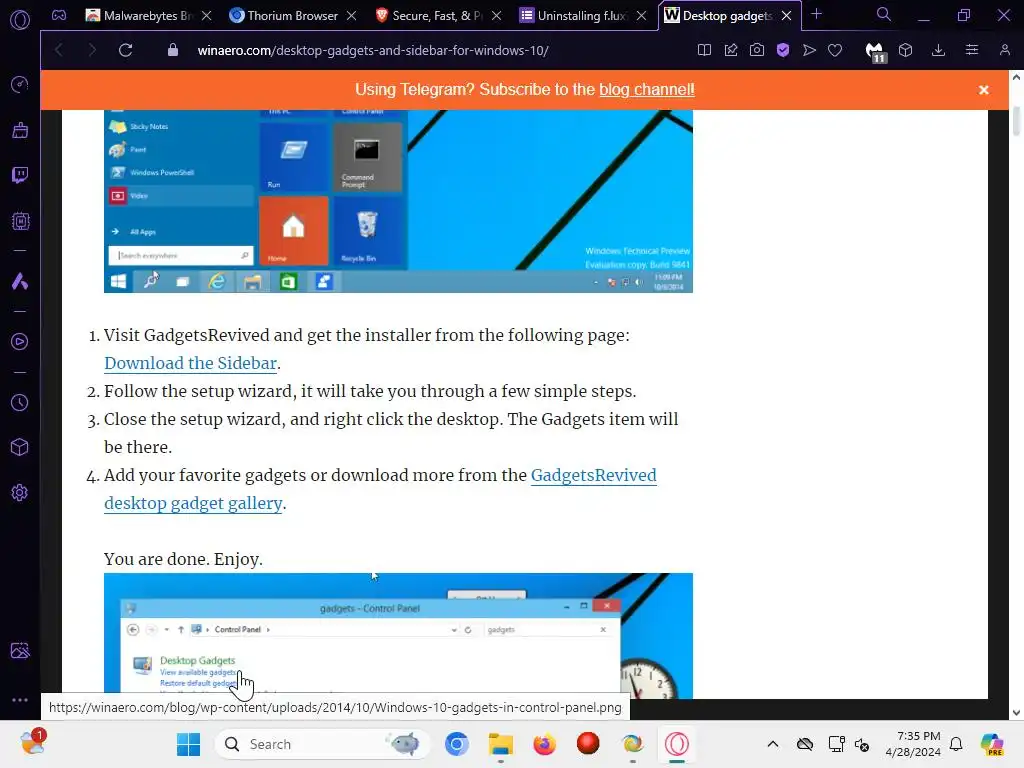The image size is (1024, 768).
Task: Open the GadgetsRevived link
Action: point(594,475)
